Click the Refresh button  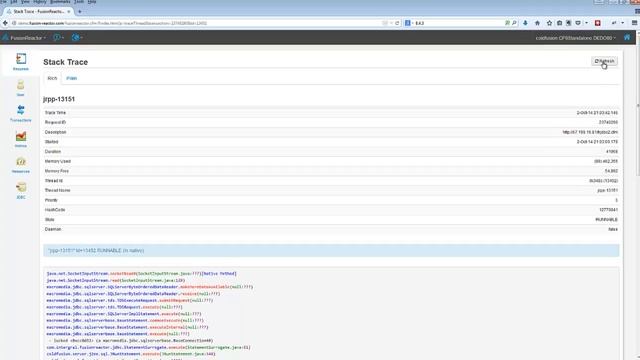[x=604, y=61]
